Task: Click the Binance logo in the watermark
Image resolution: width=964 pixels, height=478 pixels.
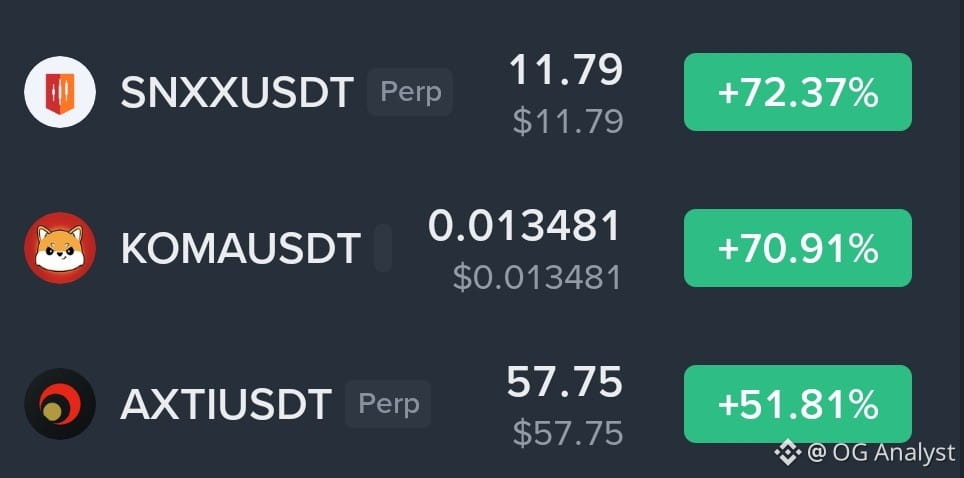Action: click(x=787, y=452)
